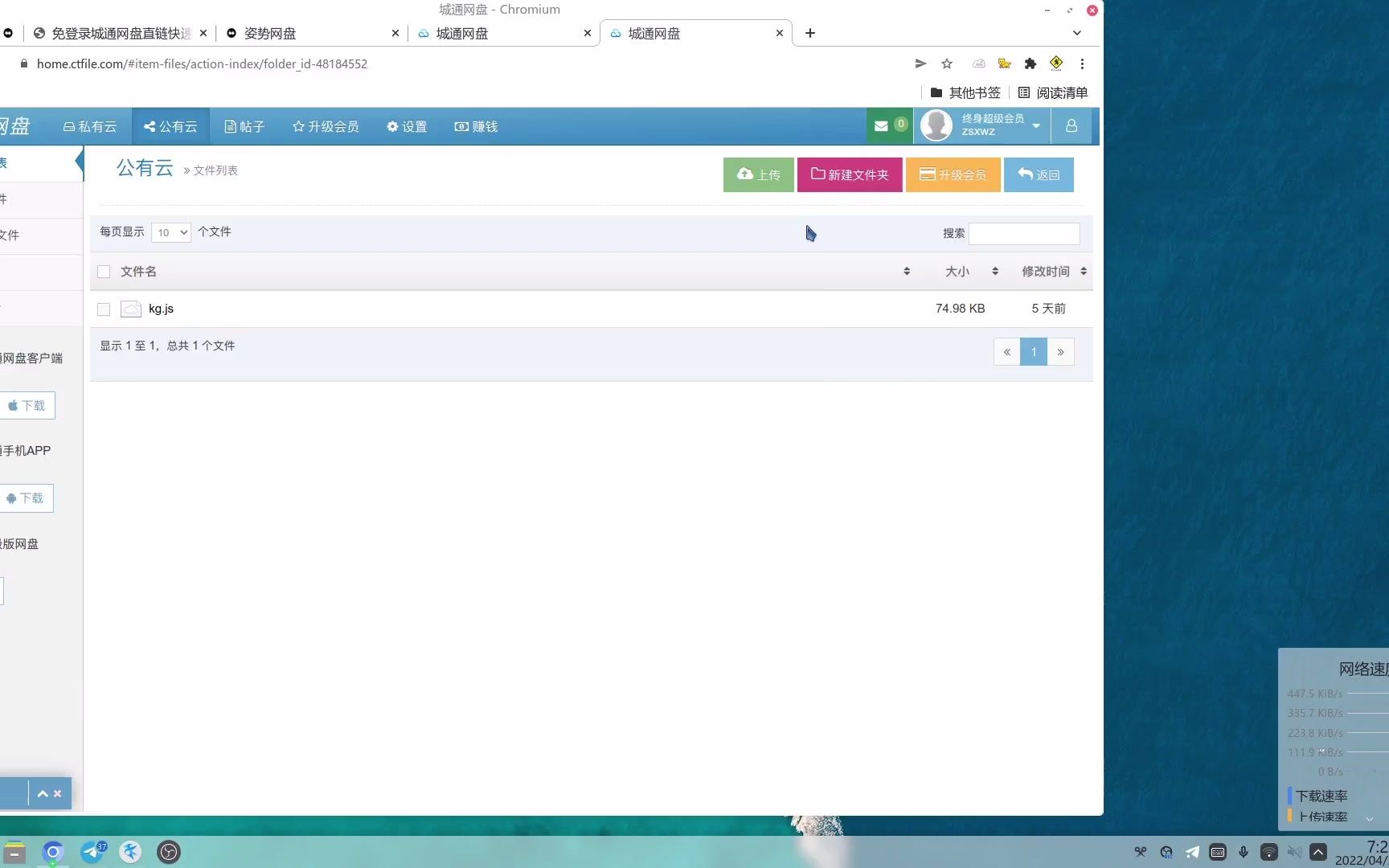Open 设置 settings menu item
Screen dimensions: 1389x868
pyautogui.click(x=407, y=126)
